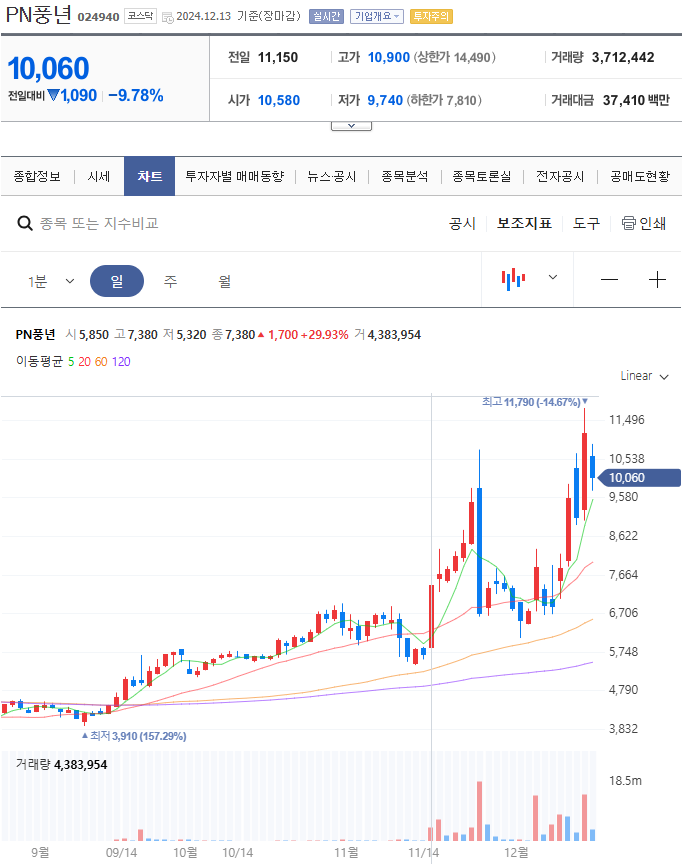This screenshot has width=682, height=864.
Task: Click the -9.78% change percentage
Action: coord(136,95)
